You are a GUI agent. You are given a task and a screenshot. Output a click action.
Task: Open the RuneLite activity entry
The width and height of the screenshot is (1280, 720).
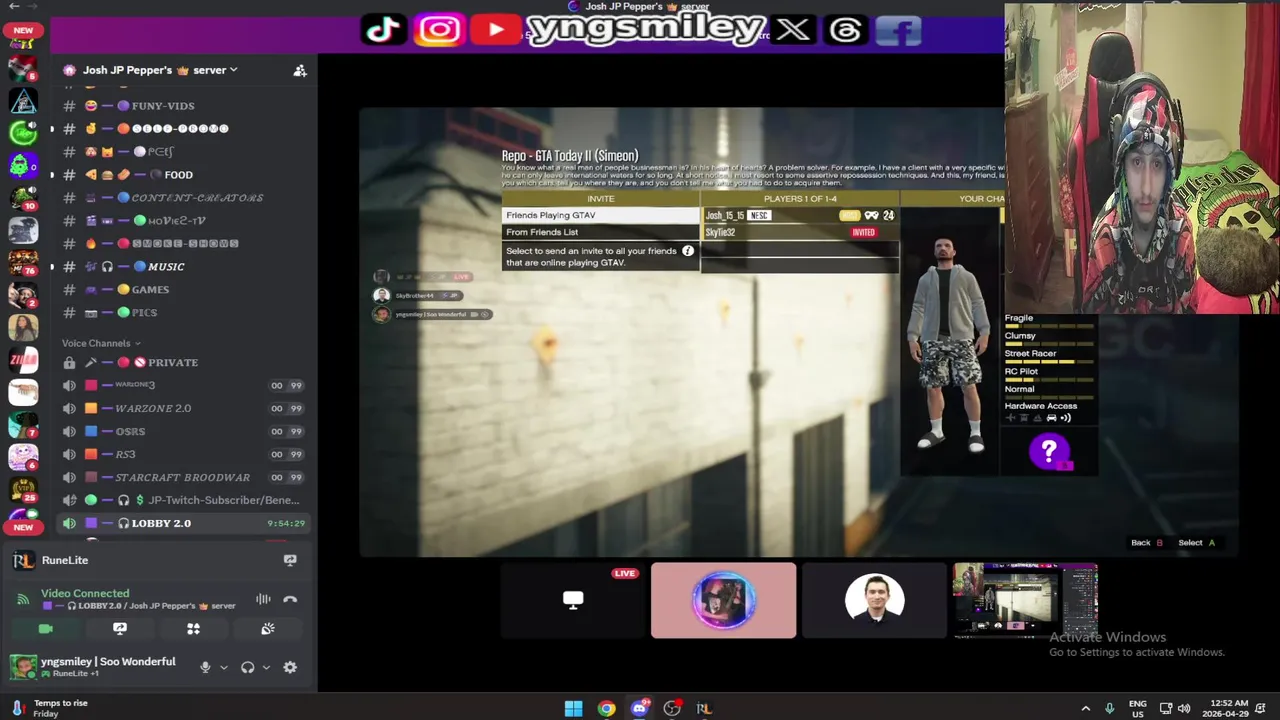pos(65,561)
